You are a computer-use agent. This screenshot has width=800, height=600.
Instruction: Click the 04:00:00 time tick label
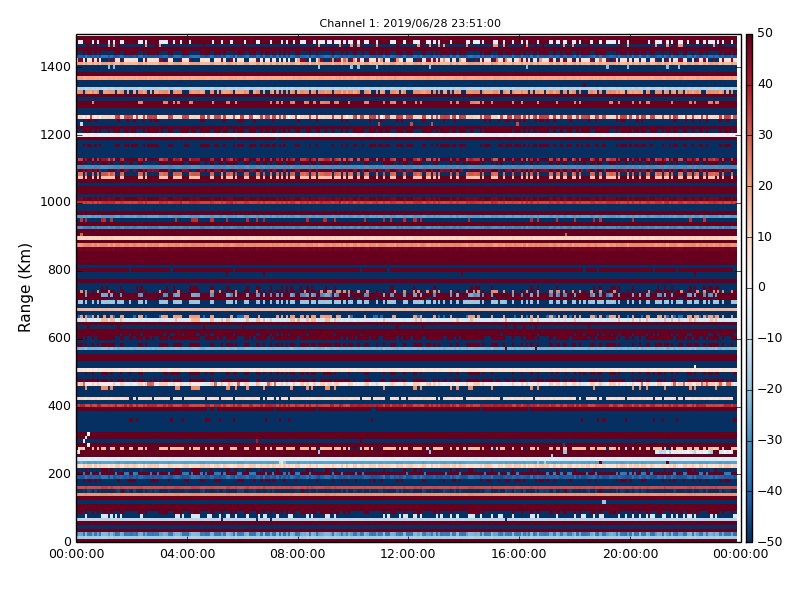(187, 554)
